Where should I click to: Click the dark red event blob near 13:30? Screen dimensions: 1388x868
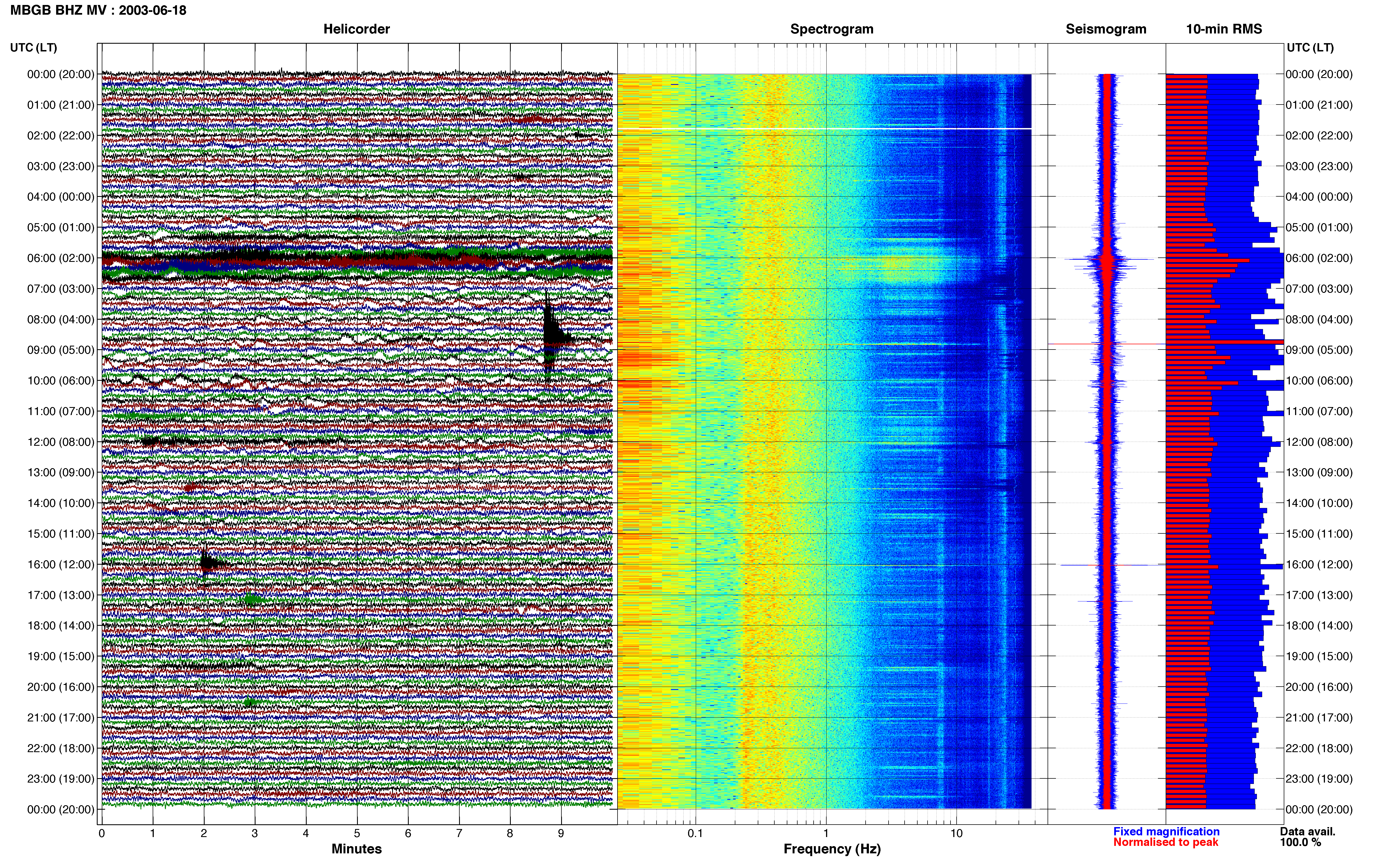(x=192, y=488)
